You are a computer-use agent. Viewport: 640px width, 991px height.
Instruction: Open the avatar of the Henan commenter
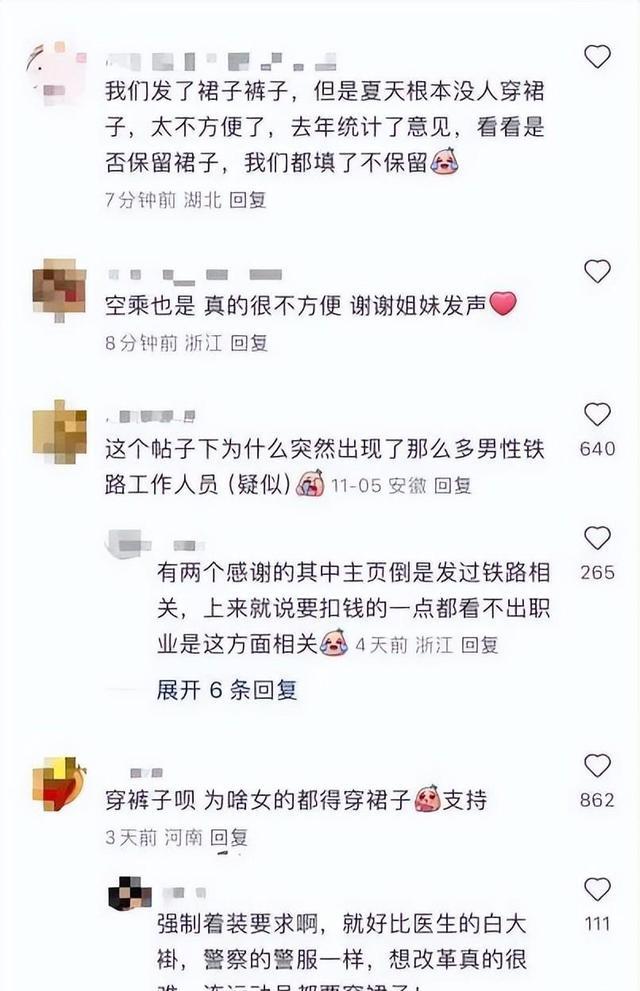coord(59,784)
